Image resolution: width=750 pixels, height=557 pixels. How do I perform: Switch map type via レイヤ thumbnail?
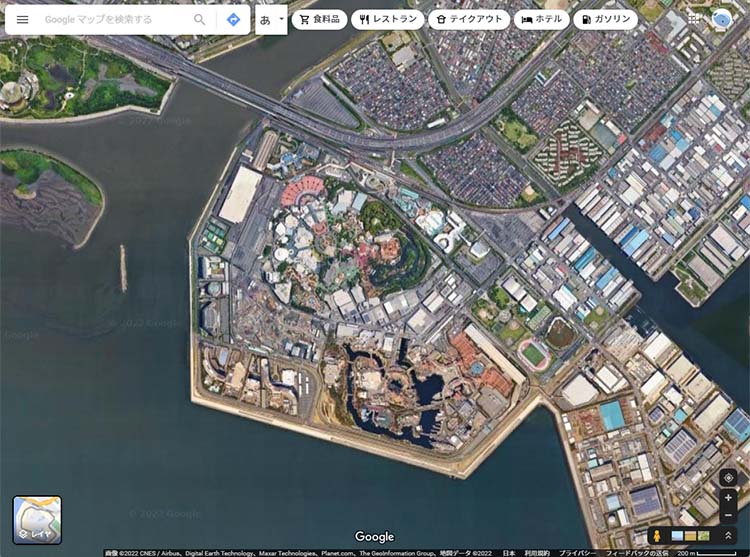tap(37, 520)
